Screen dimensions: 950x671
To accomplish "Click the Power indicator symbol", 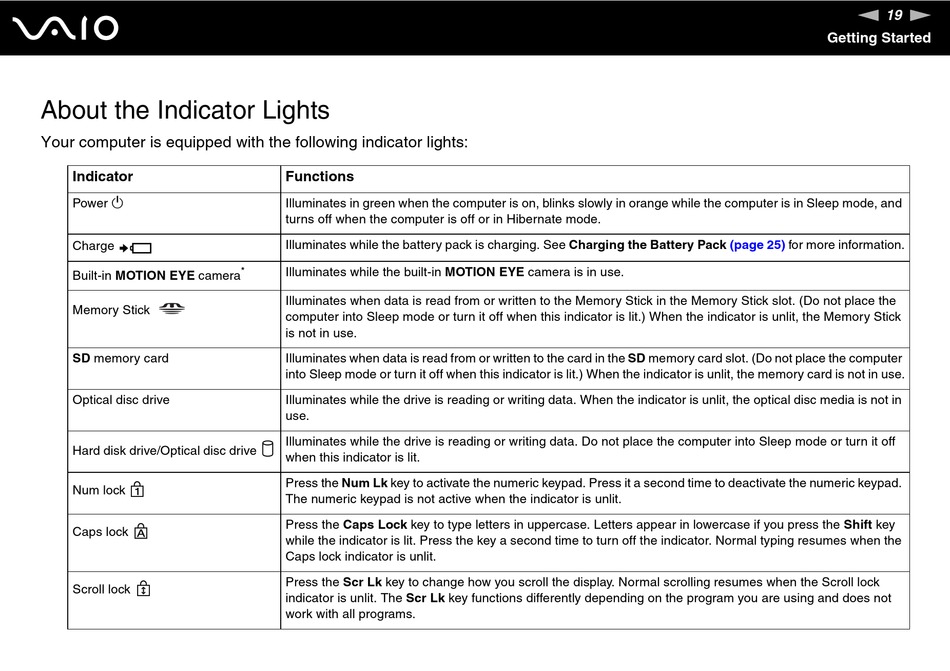I will pyautogui.click(x=118, y=203).
